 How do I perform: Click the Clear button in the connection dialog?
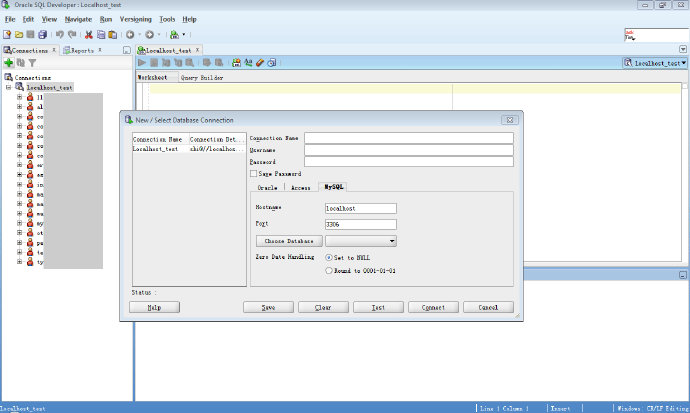click(x=323, y=307)
